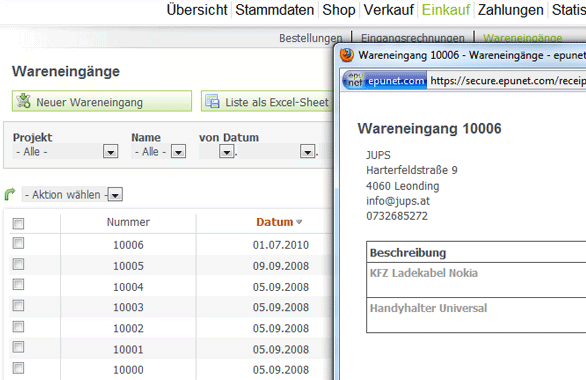Sort table by Datum column
586x380 pixels.
point(275,222)
